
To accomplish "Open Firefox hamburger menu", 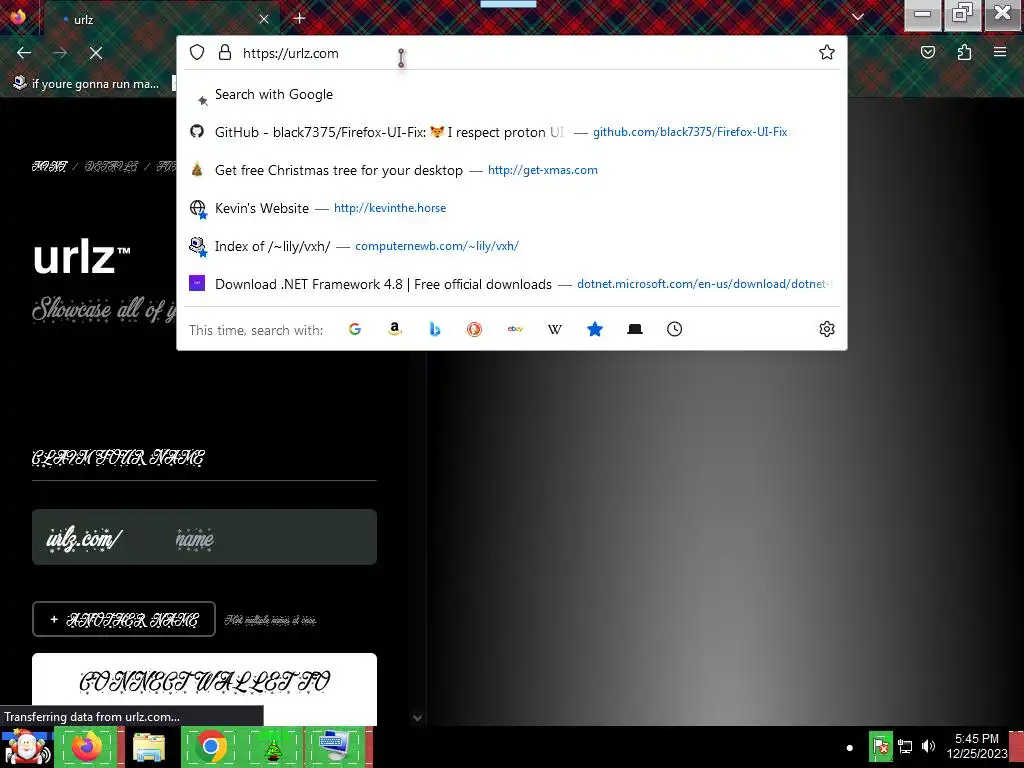I will coord(1000,52).
